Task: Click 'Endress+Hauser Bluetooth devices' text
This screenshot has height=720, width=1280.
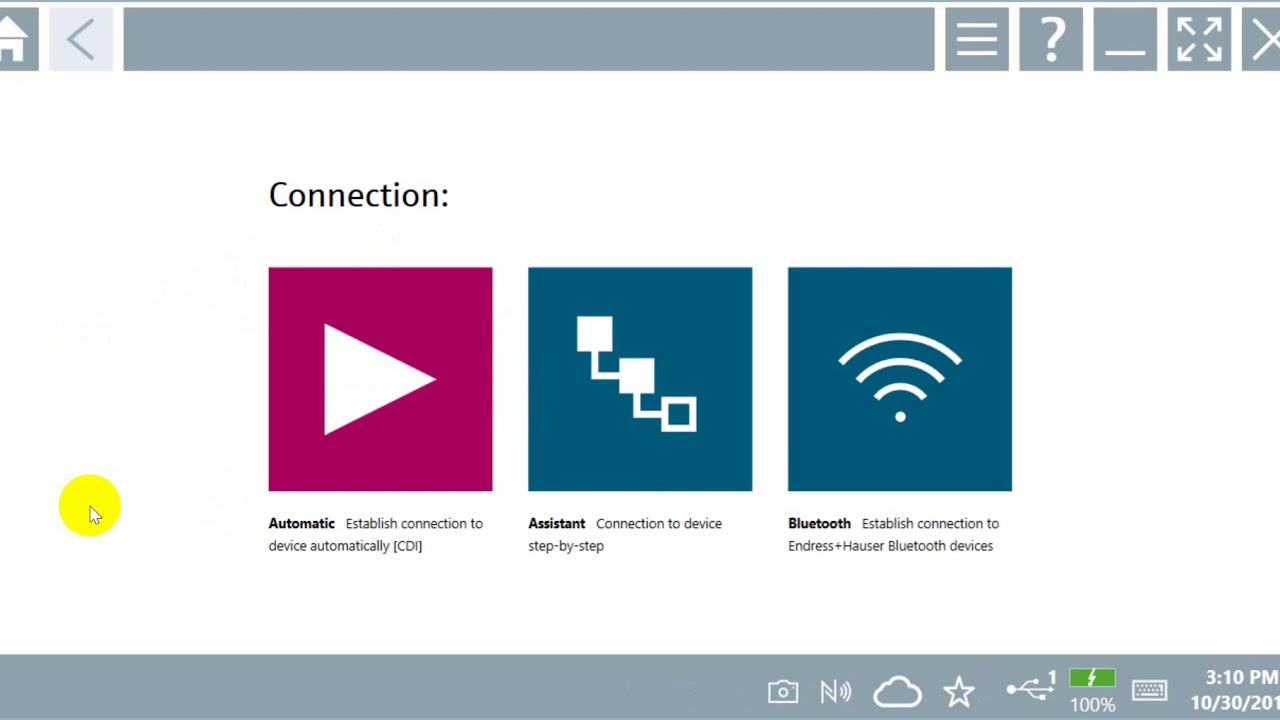Action: 890,546
